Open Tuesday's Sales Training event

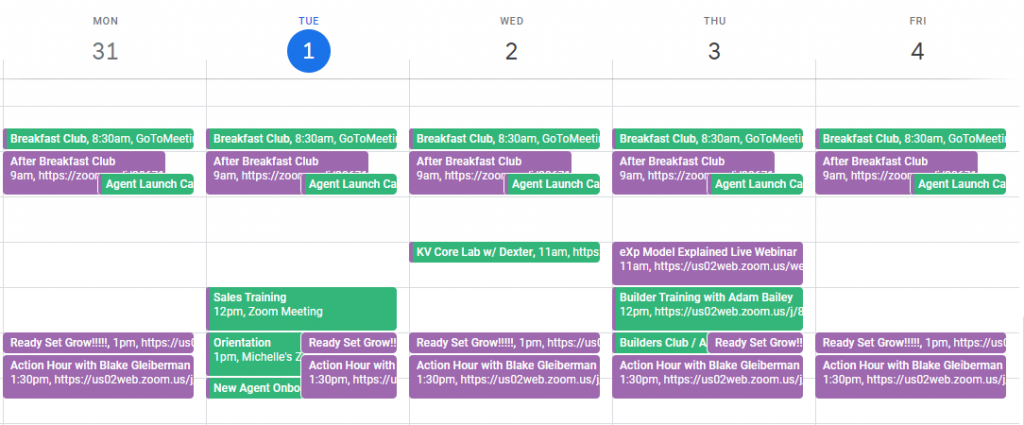301,308
